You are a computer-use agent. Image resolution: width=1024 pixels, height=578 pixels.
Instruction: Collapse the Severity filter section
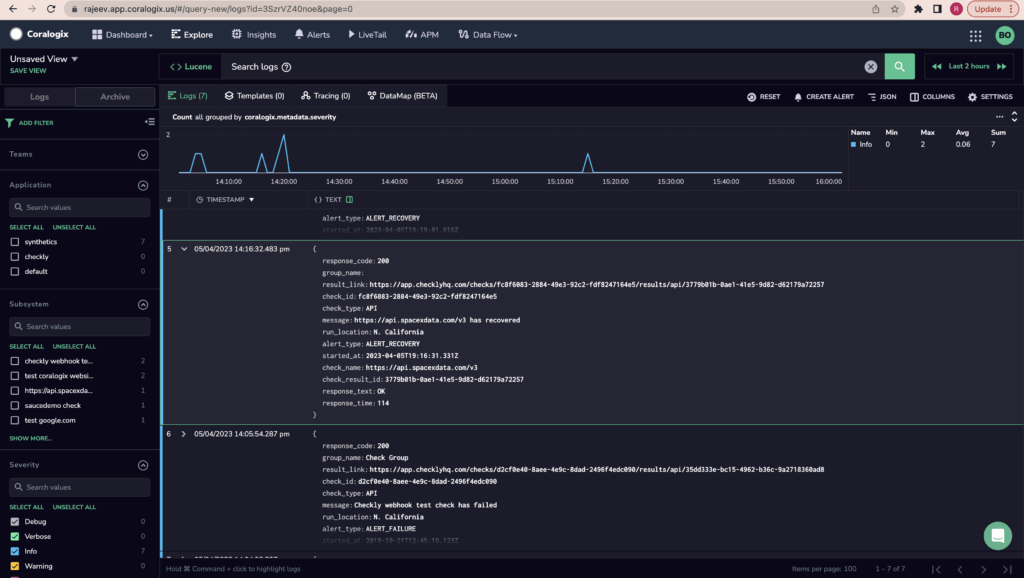143,466
